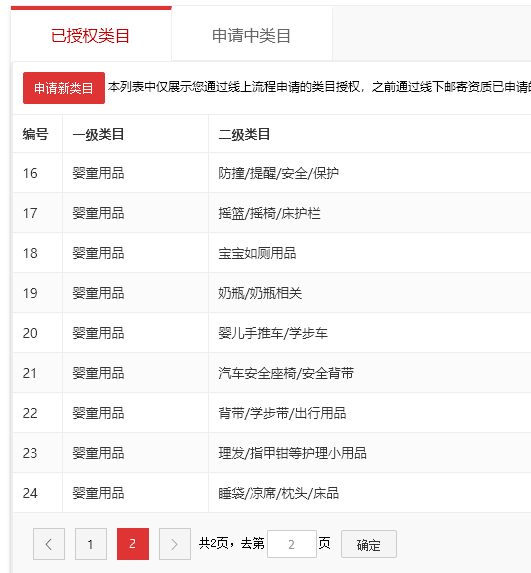Image resolution: width=531 pixels, height=573 pixels.
Task: Click 婴童用品 in row 20
Action: point(98,333)
